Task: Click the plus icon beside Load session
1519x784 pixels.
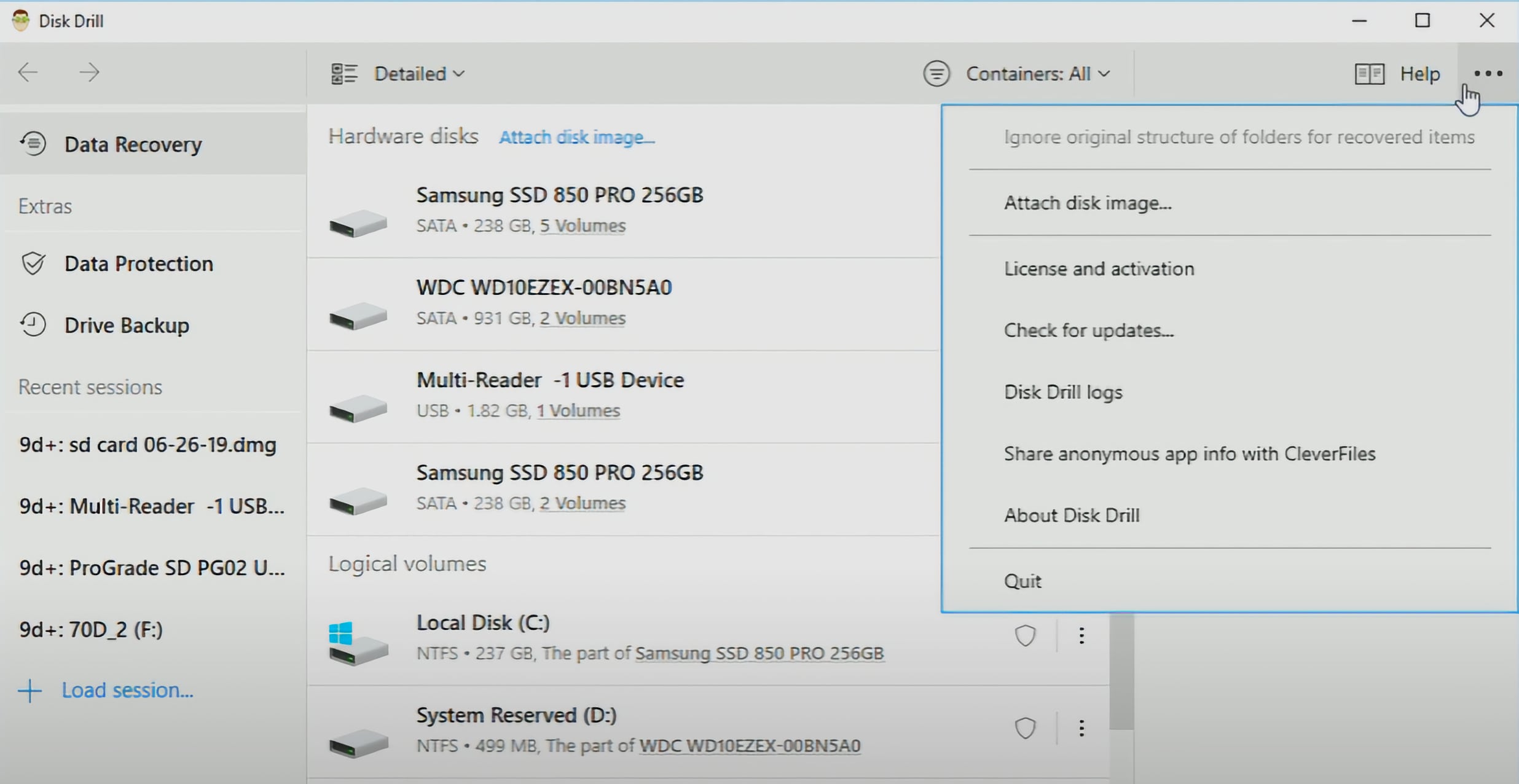Action: (x=29, y=691)
